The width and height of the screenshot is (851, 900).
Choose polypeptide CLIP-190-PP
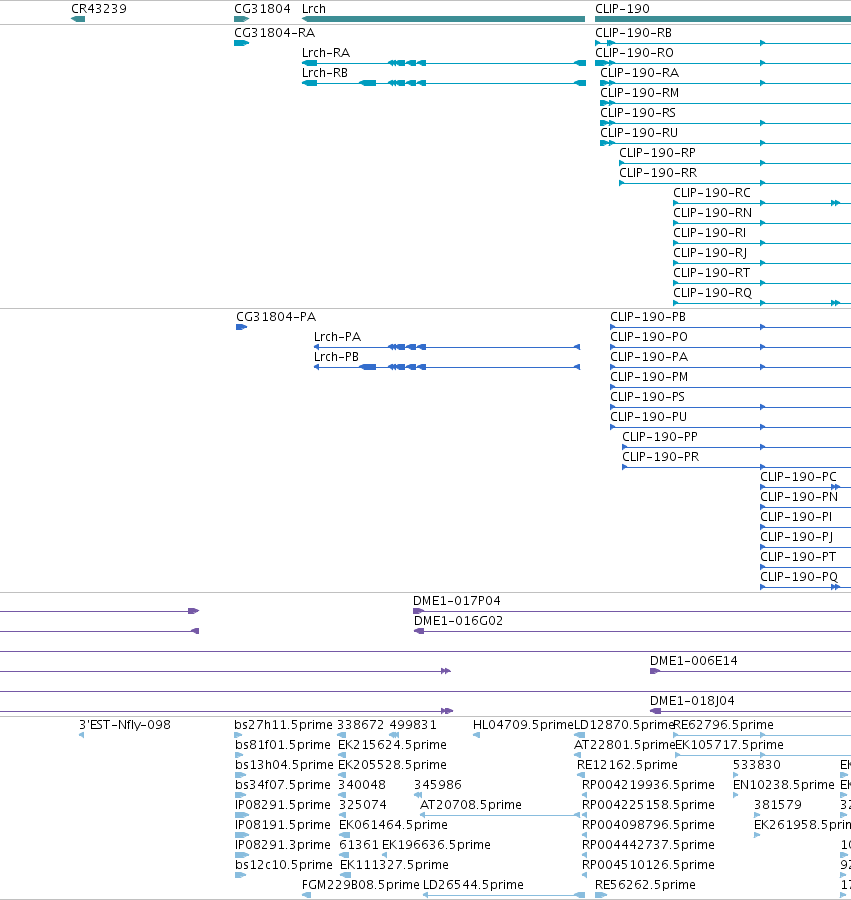(x=660, y=437)
